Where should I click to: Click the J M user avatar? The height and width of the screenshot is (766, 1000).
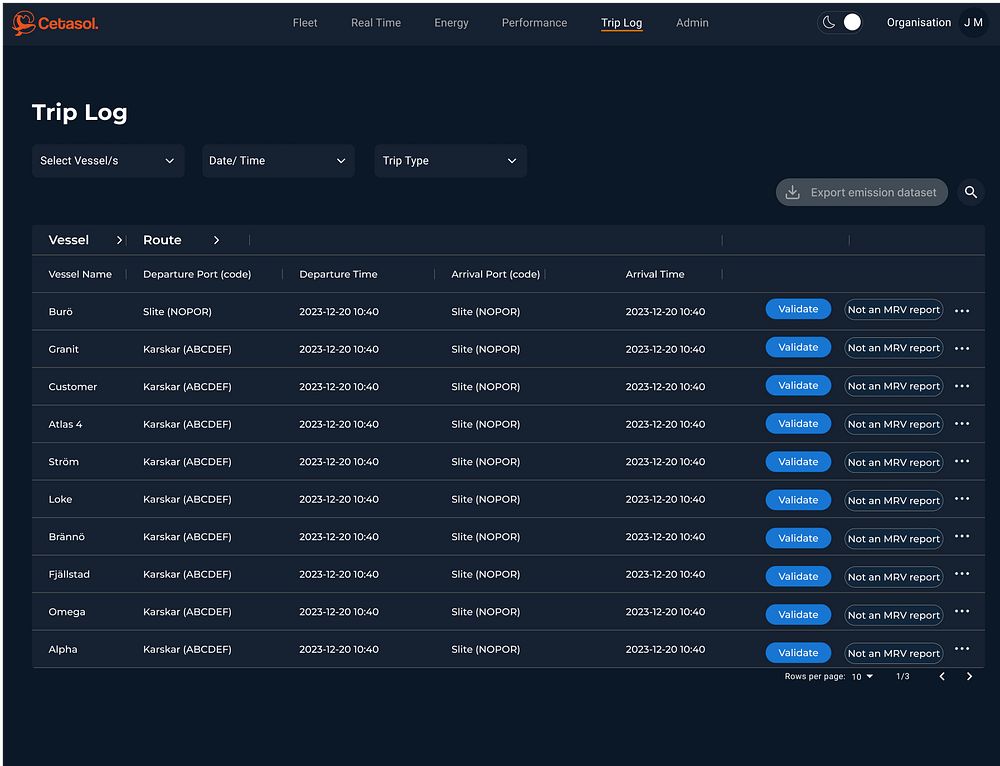(973, 23)
